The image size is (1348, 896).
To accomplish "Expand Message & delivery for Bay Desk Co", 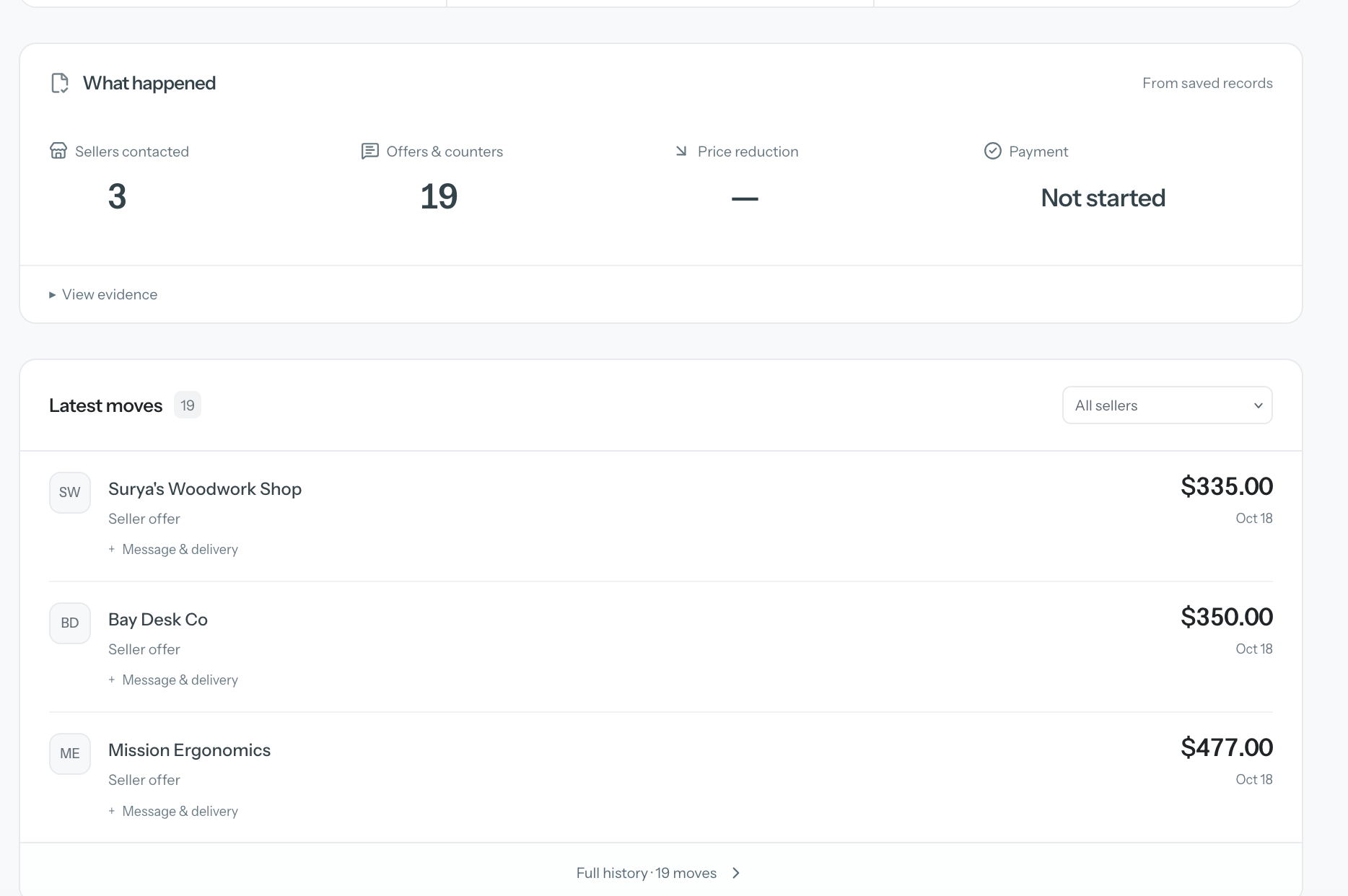I will pyautogui.click(x=173, y=680).
